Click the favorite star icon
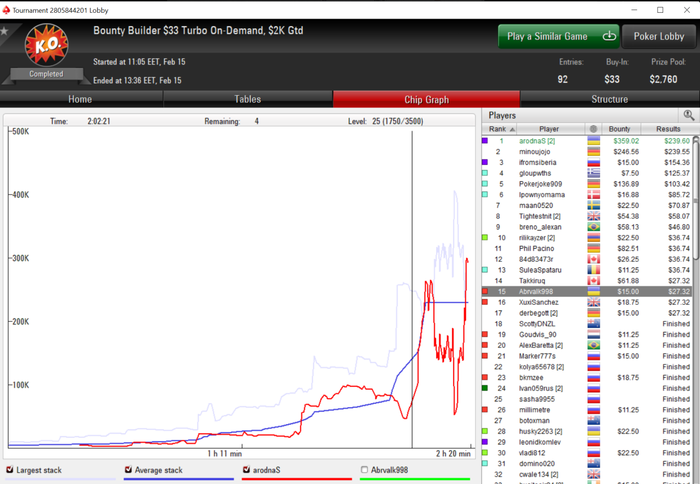This screenshot has width=700, height=484. [4, 31]
